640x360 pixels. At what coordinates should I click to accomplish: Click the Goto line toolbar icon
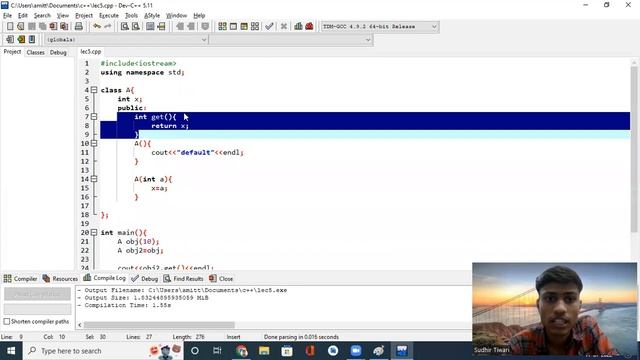pyautogui.click(x=161, y=27)
